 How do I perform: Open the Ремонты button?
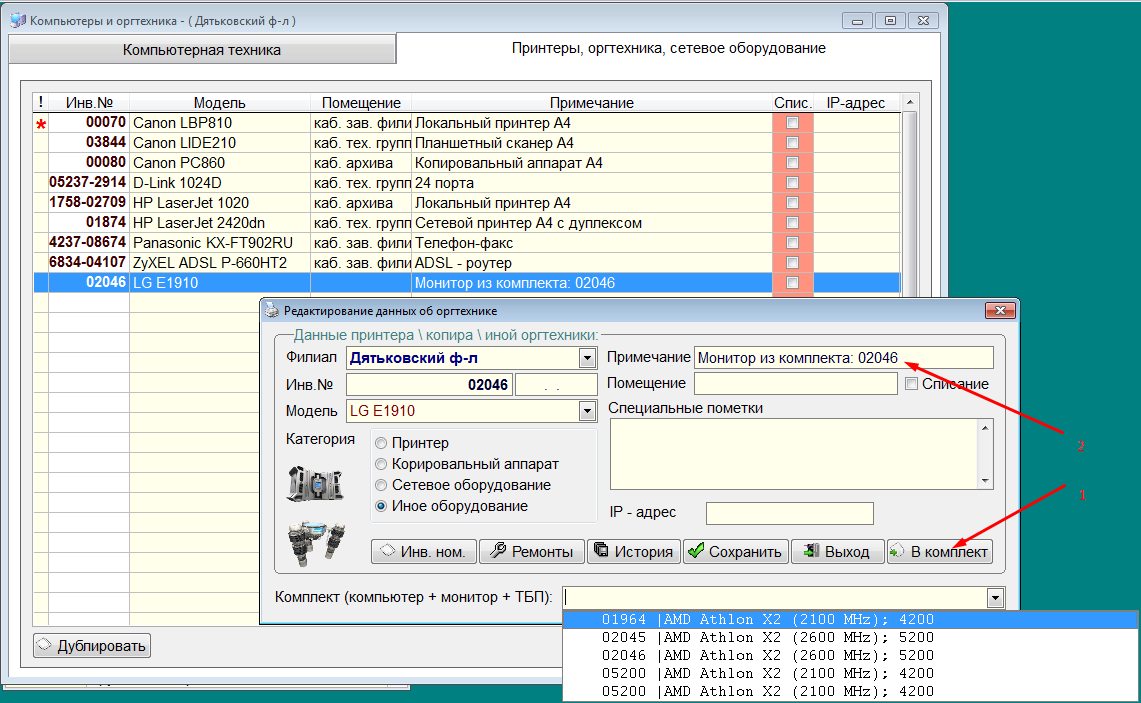point(531,552)
